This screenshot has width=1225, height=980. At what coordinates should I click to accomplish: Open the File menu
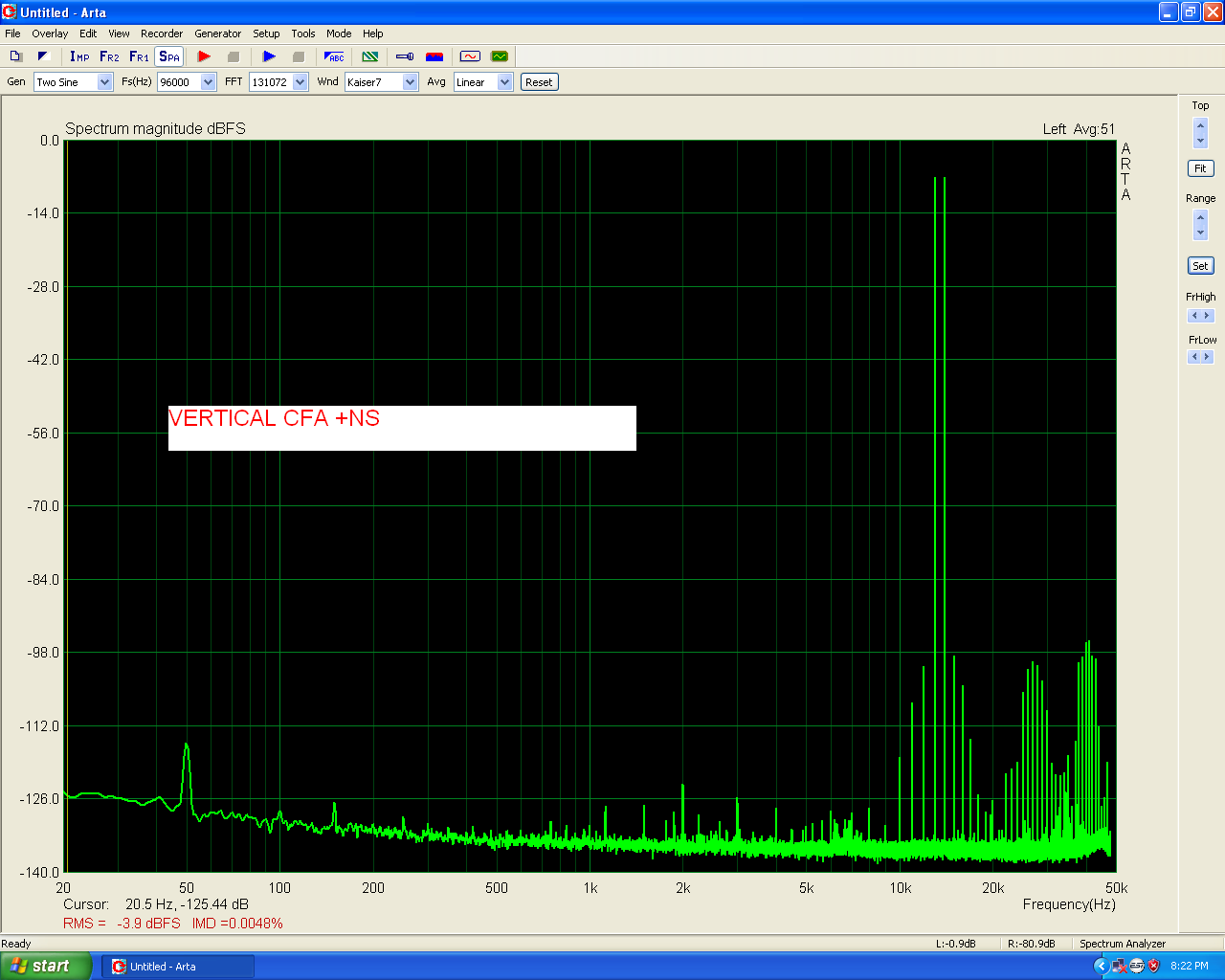[12, 33]
